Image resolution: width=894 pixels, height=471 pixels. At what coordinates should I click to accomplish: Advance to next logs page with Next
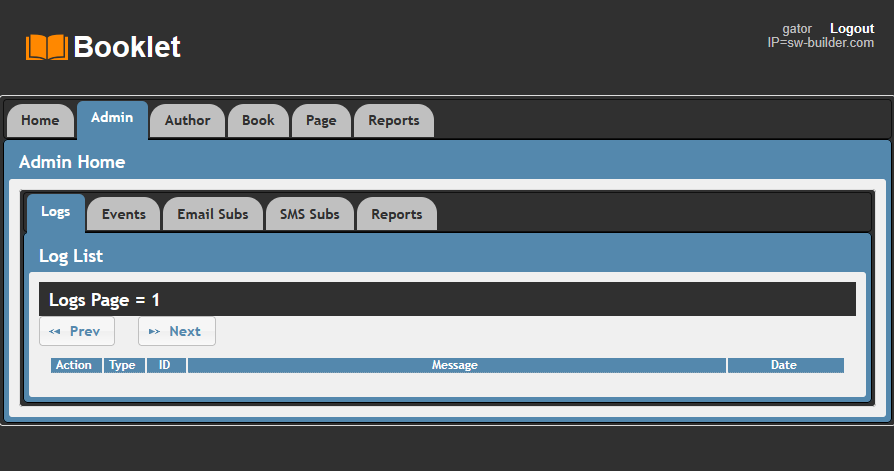(177, 331)
